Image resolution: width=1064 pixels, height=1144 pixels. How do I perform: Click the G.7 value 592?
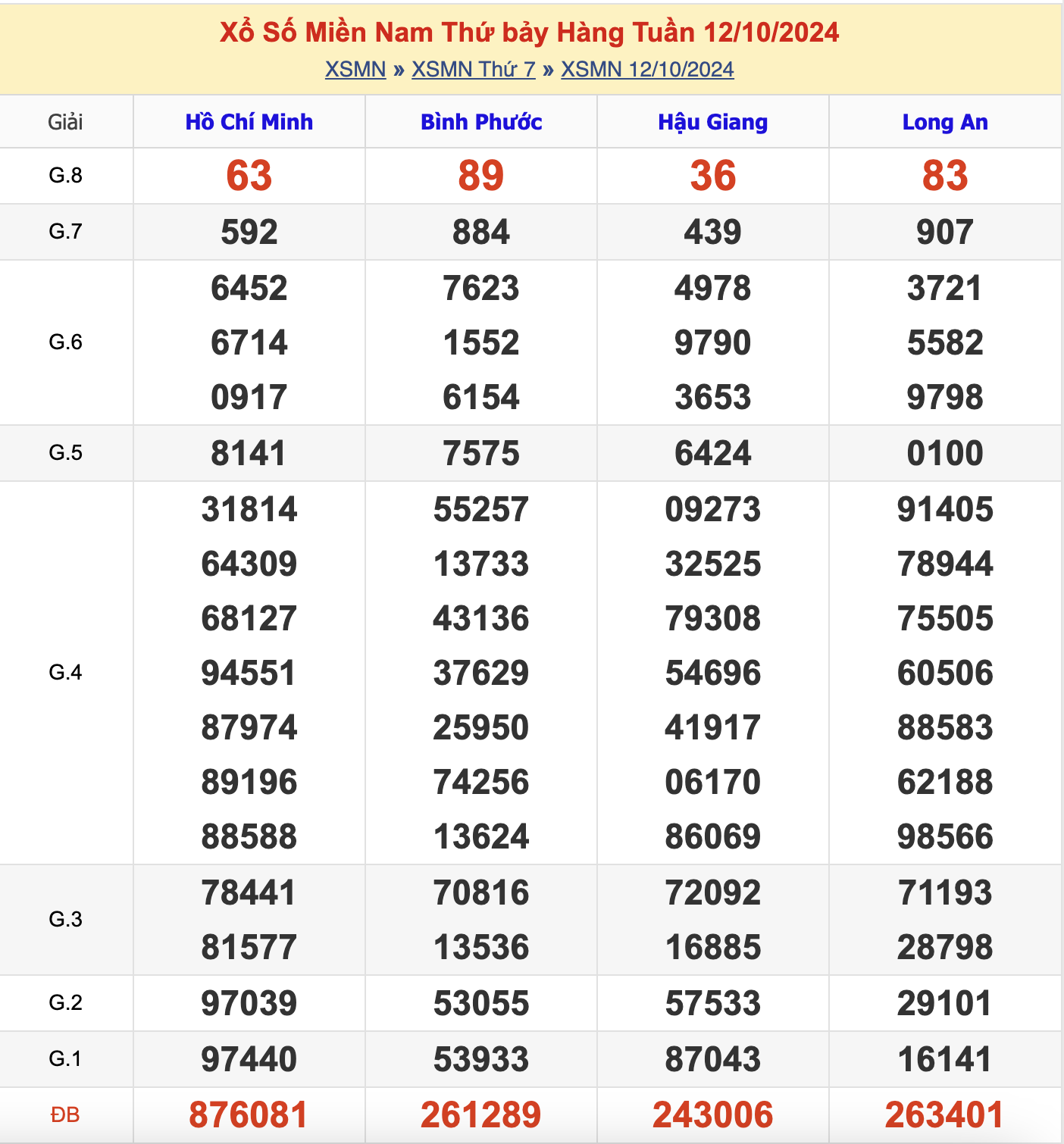click(249, 232)
